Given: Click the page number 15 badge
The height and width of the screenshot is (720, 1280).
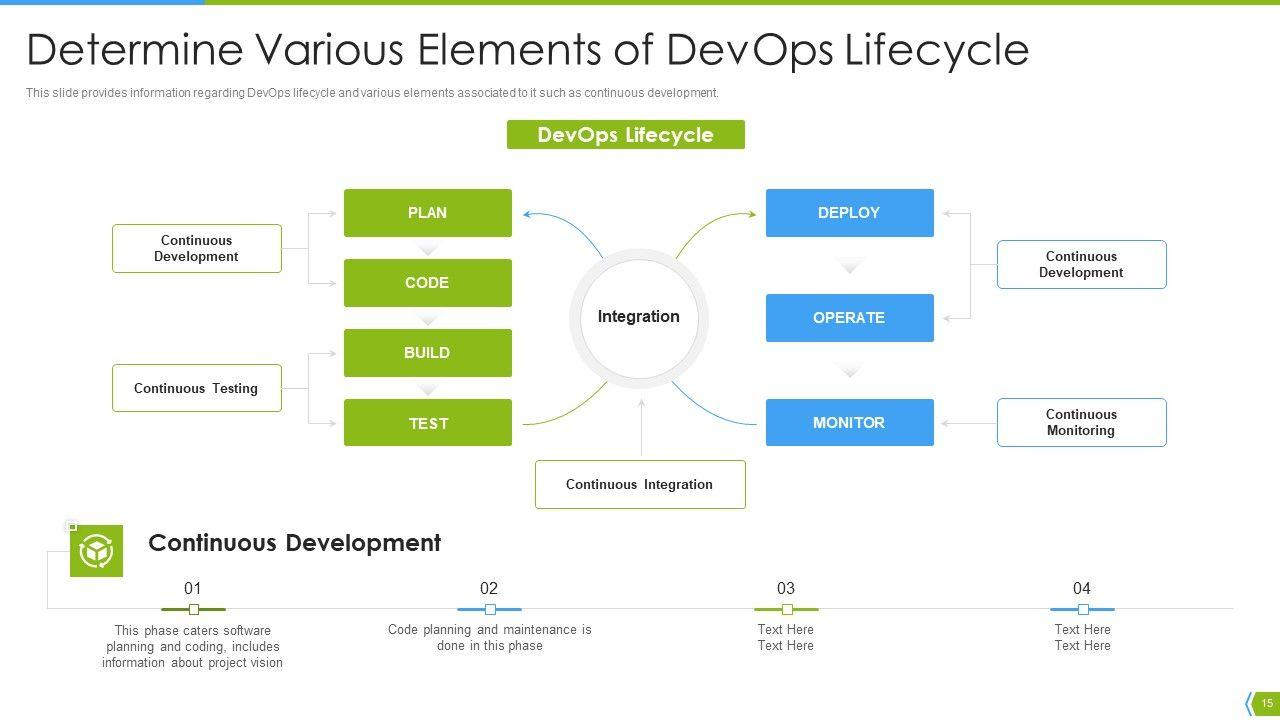Looking at the screenshot, I should 1266,703.
